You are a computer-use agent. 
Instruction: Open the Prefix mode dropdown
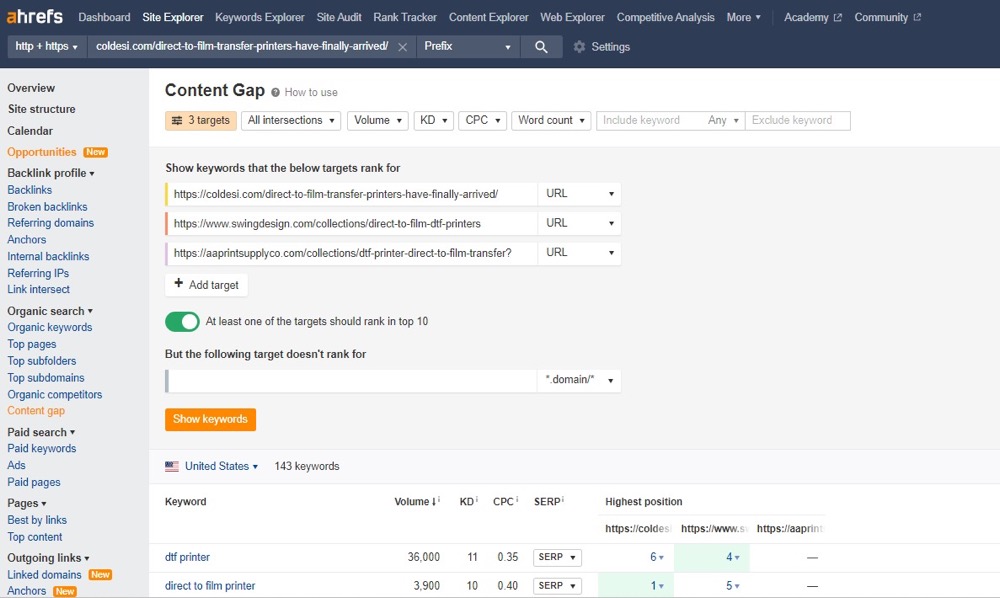[467, 47]
